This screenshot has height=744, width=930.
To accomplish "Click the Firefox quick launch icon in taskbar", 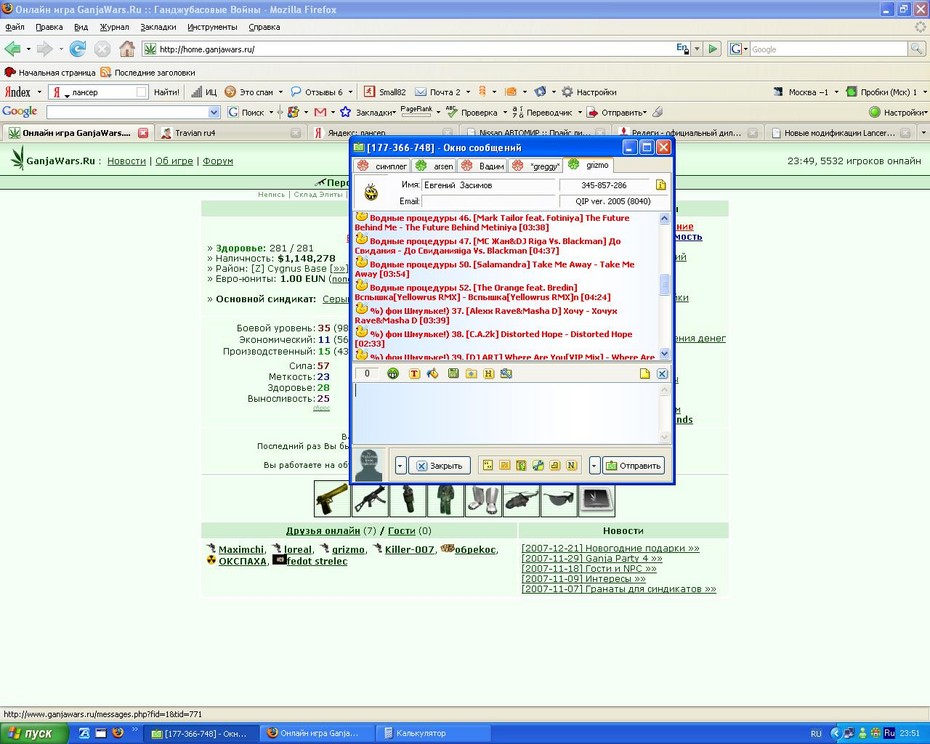I will click(x=117, y=733).
